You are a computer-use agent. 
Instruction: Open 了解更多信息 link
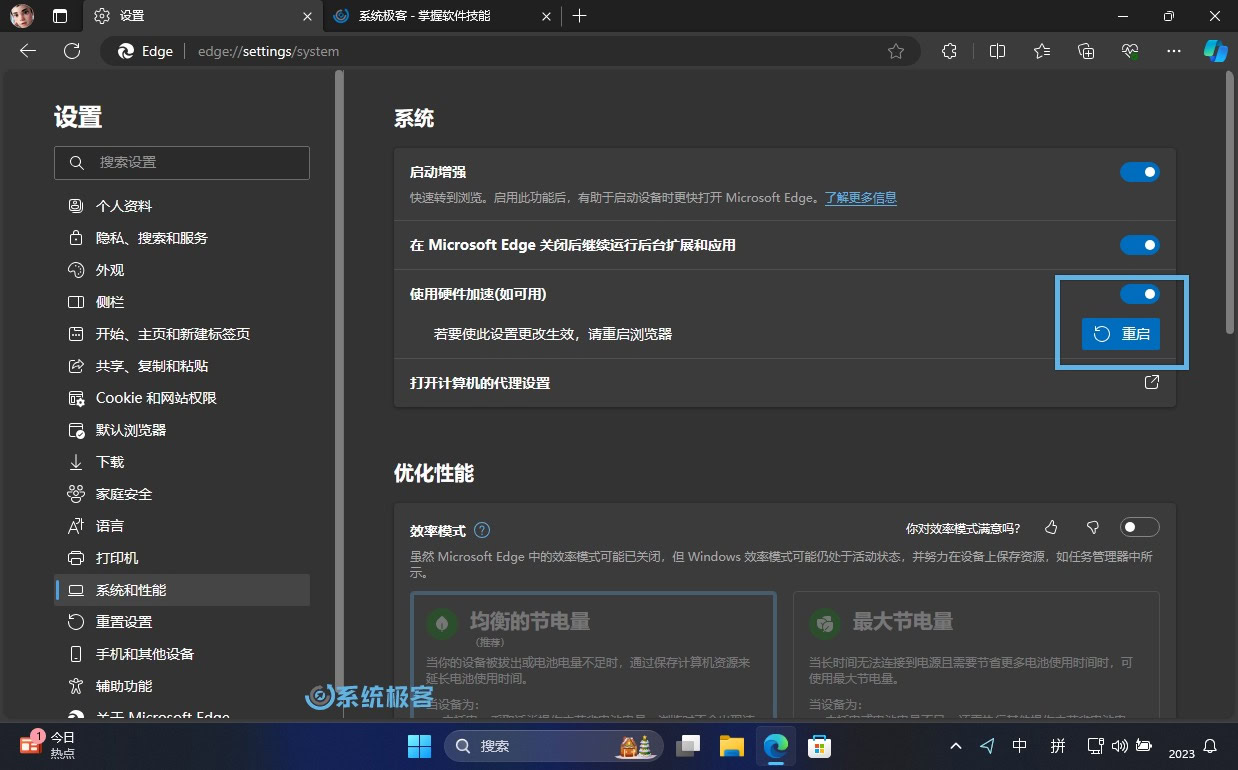(860, 198)
